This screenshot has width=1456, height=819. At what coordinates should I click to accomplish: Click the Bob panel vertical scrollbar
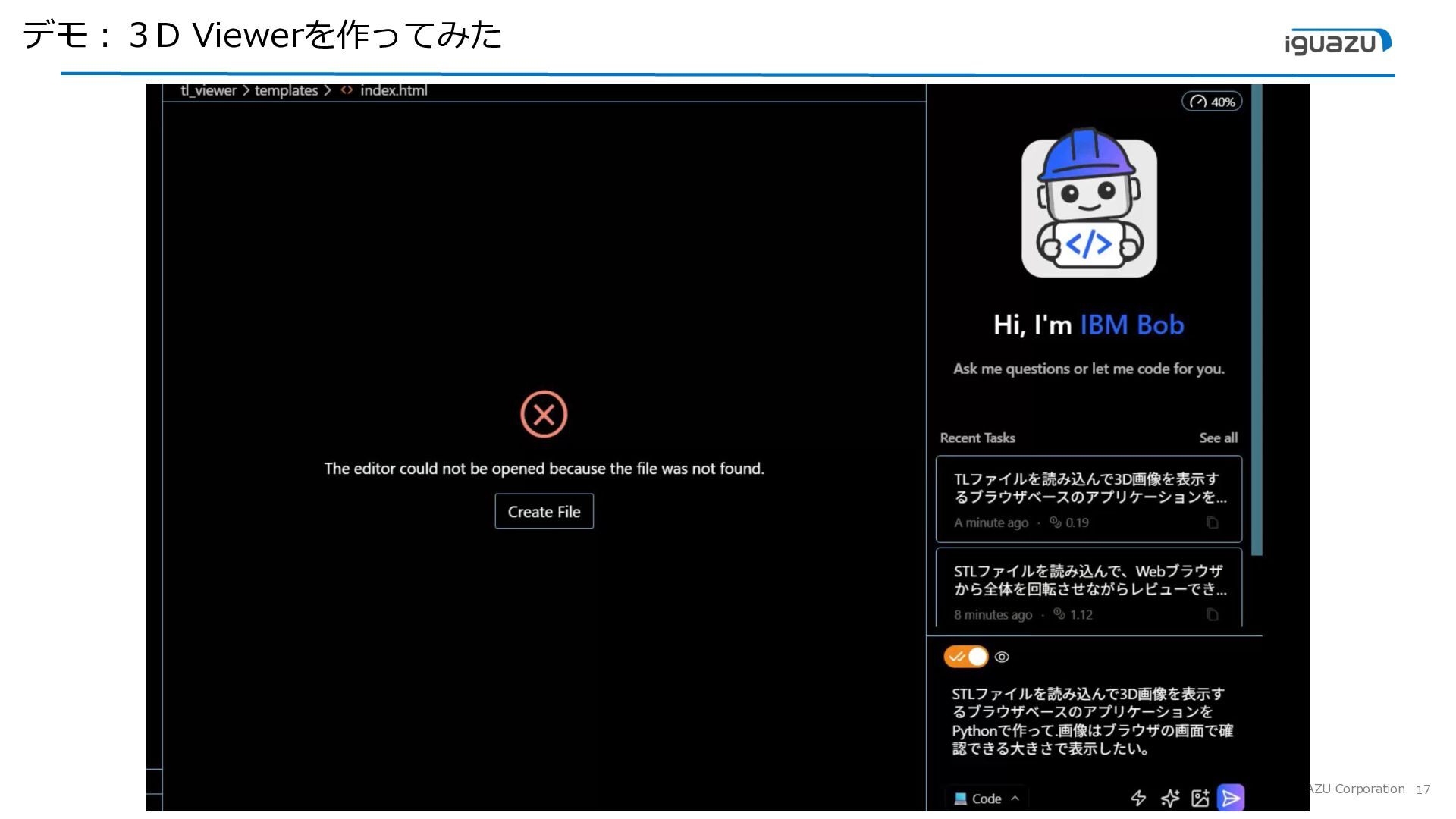1257,318
